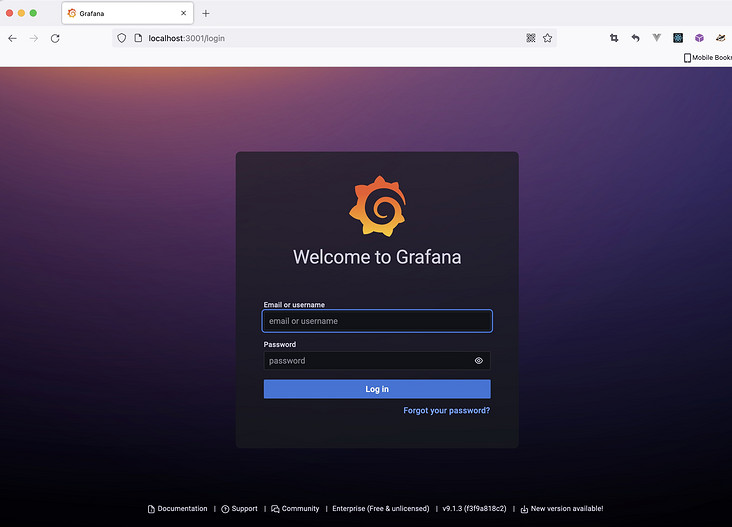Click the download icon beside New version available
This screenshot has width=732, height=527.
(x=524, y=509)
